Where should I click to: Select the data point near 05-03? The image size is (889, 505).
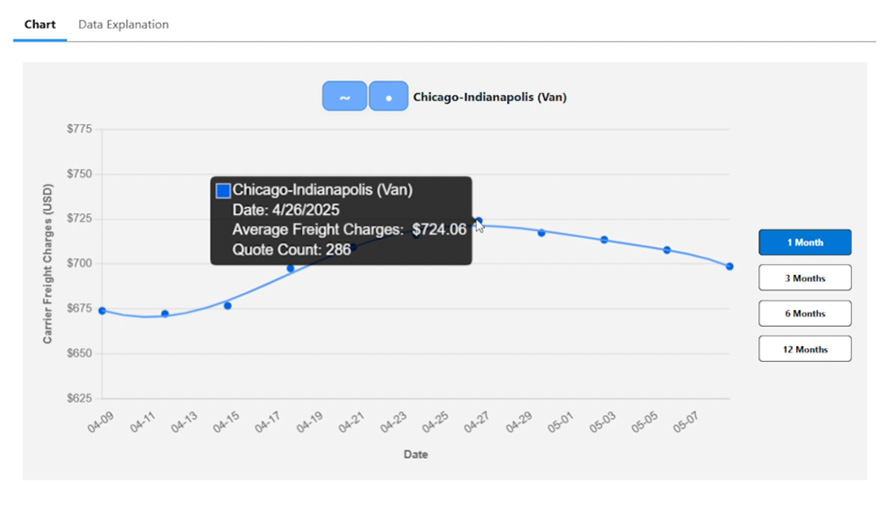click(x=604, y=240)
